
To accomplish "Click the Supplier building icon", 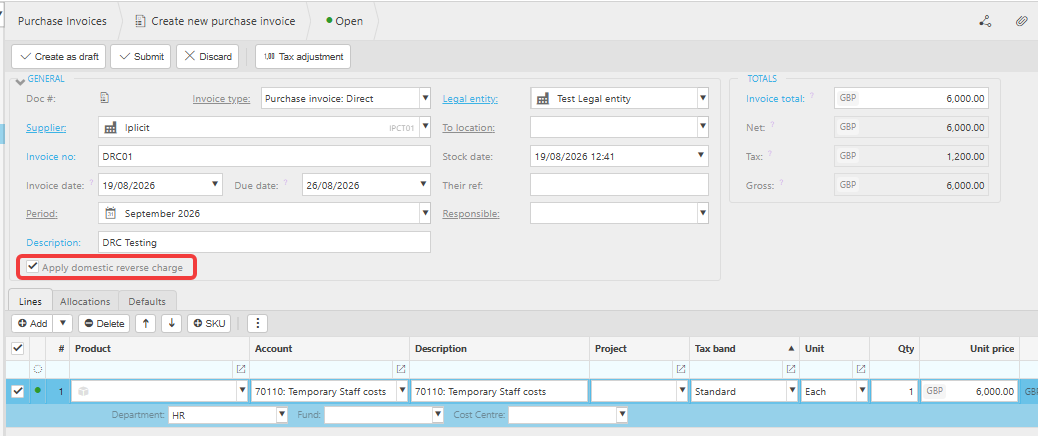I will tap(111, 128).
